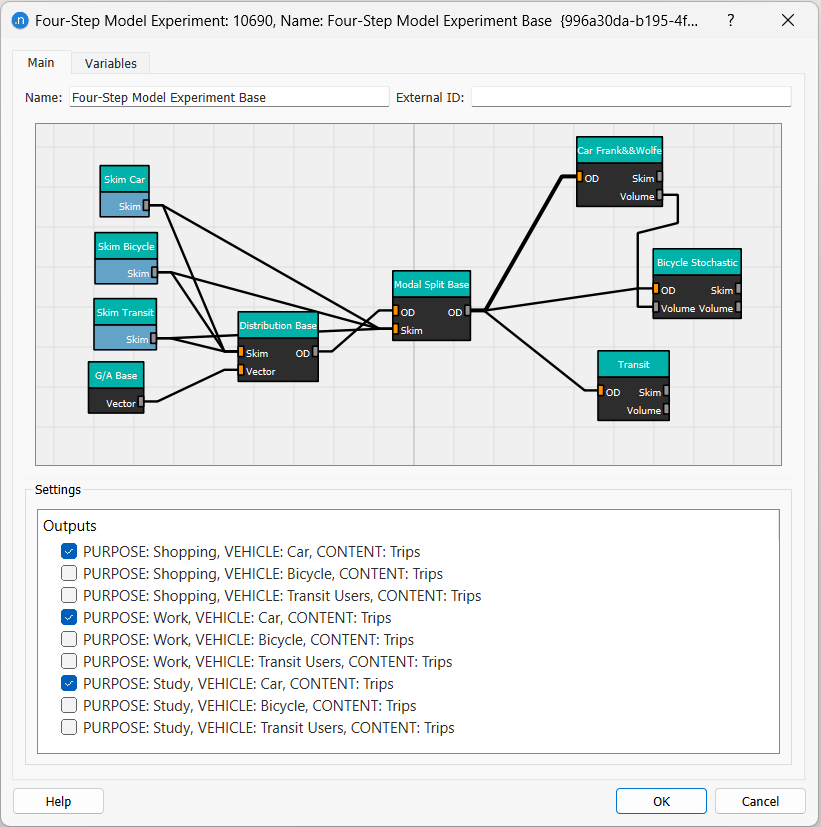Select the Bicycle Stochastic node

[x=696, y=261]
